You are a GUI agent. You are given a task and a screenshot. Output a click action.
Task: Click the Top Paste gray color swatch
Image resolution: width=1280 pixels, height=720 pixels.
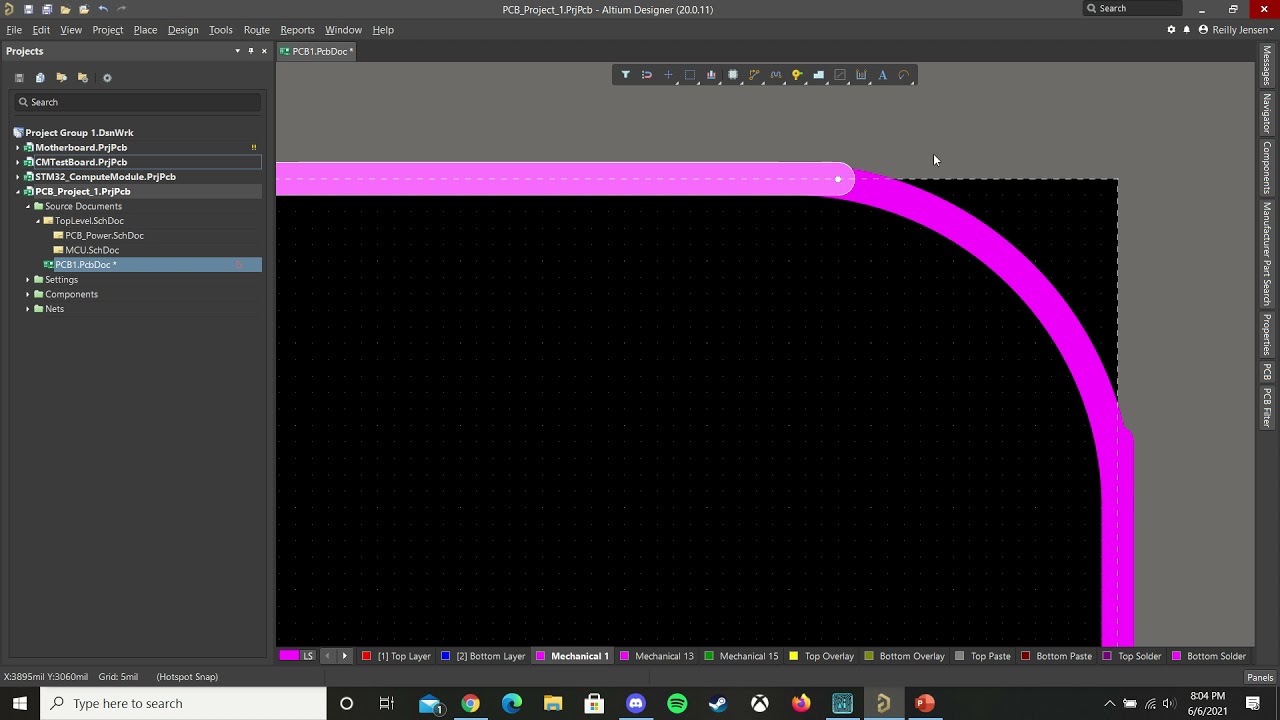click(x=960, y=656)
